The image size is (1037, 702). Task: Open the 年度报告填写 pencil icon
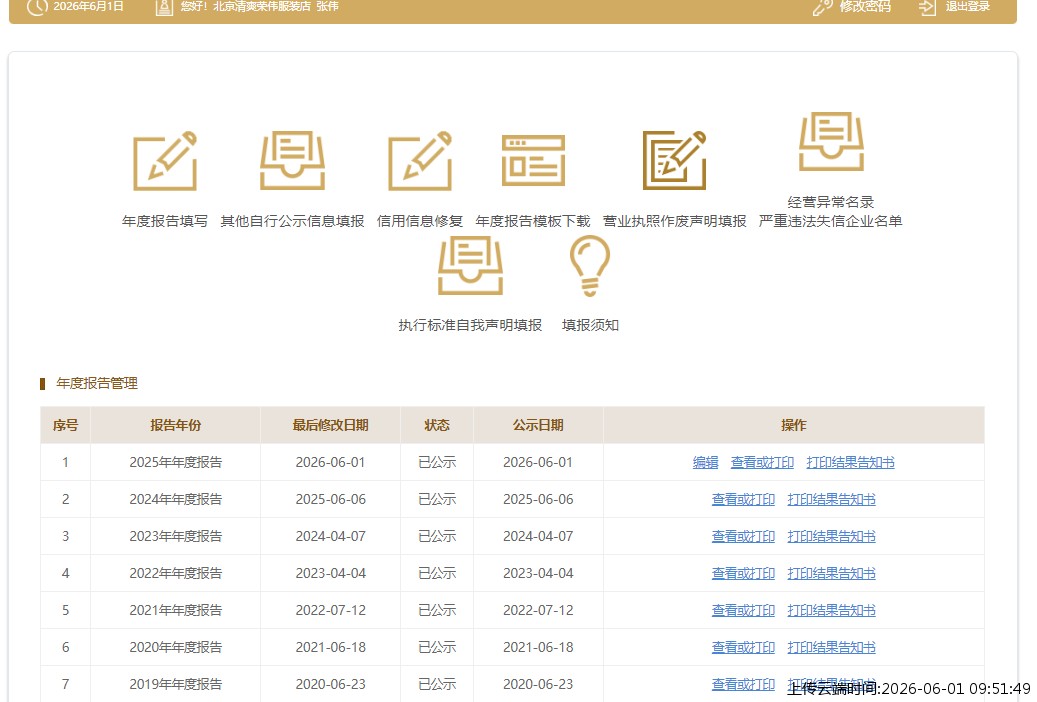(x=165, y=161)
